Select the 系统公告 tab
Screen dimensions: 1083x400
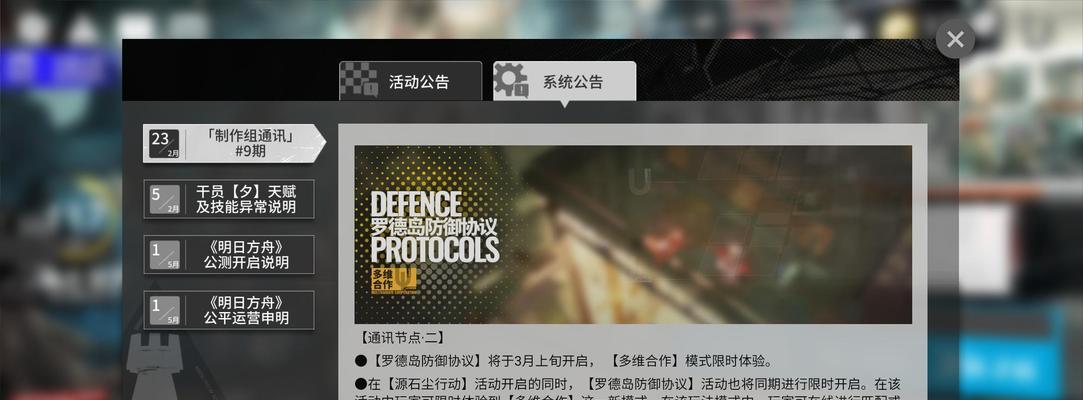pos(564,81)
